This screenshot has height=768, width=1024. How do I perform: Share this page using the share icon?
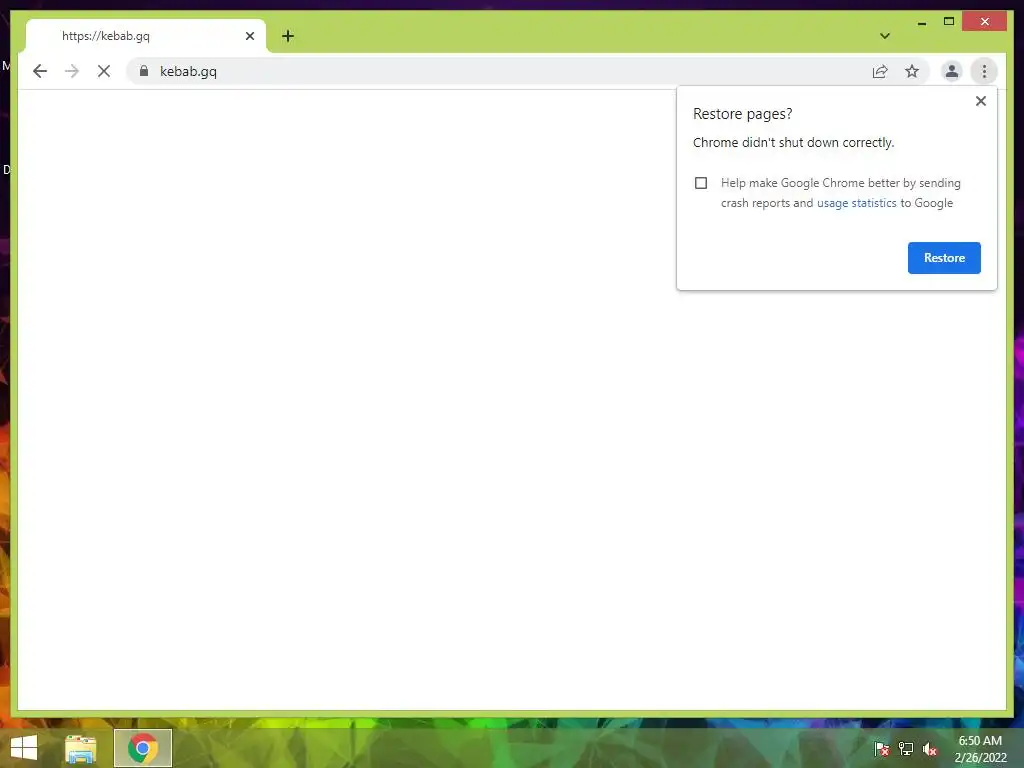(x=880, y=71)
